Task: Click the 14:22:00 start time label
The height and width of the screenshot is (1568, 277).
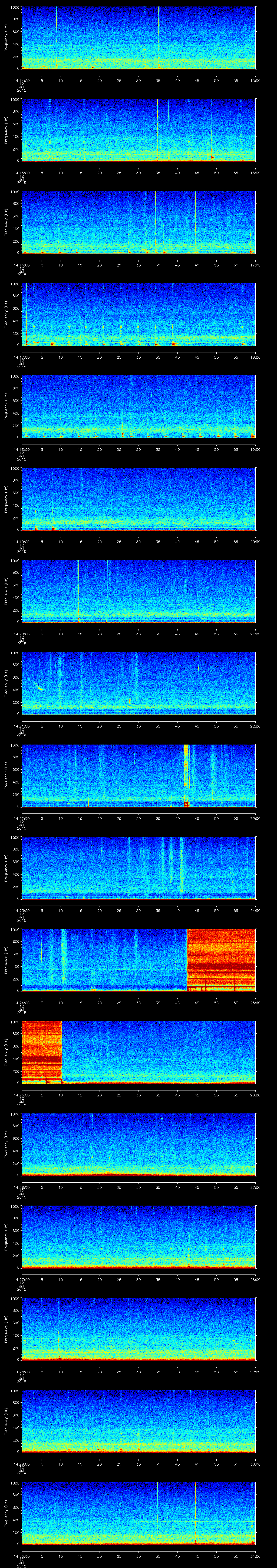Action: (x=21, y=818)
